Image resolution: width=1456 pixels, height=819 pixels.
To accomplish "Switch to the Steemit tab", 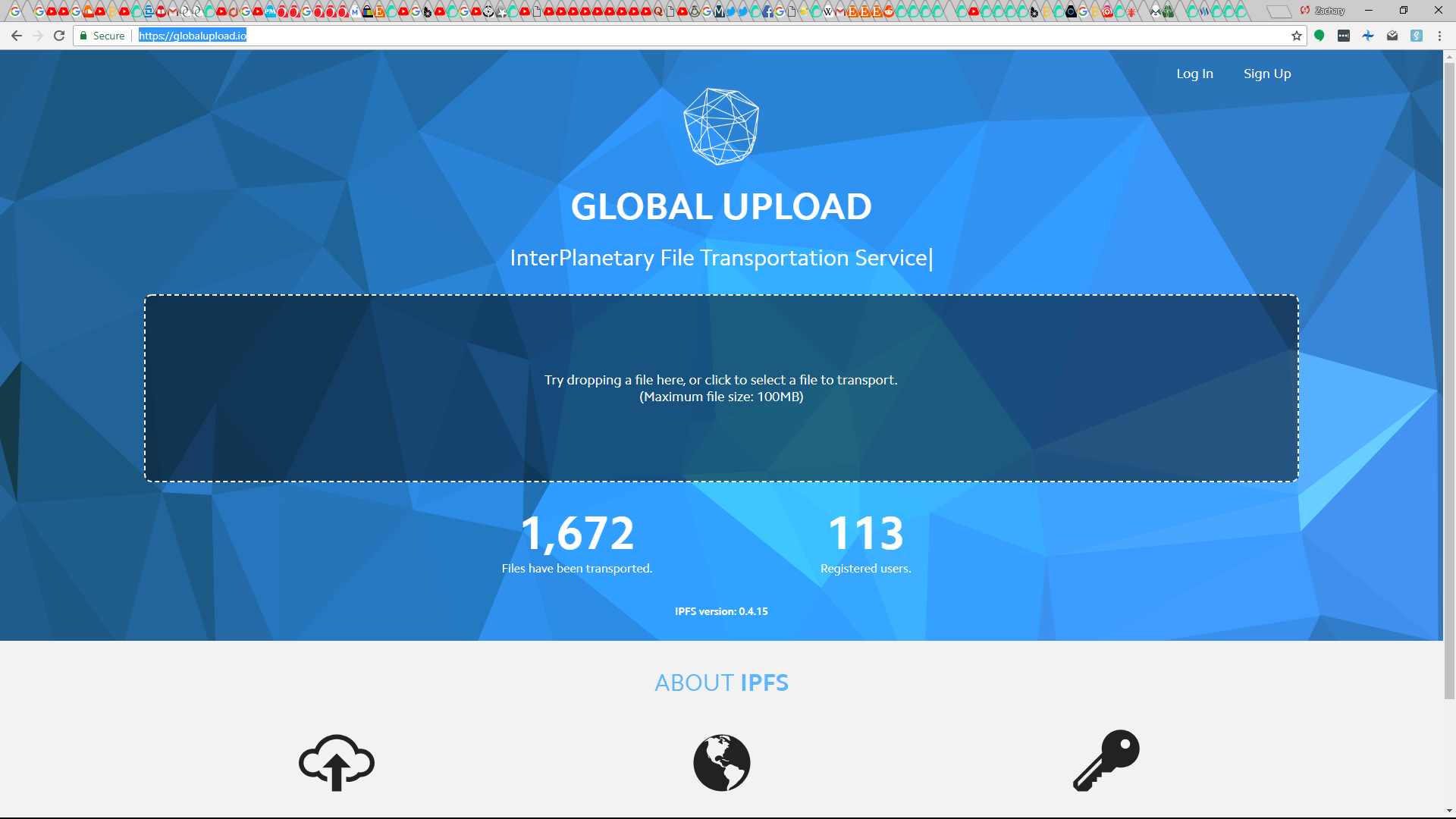I will 1204,11.
